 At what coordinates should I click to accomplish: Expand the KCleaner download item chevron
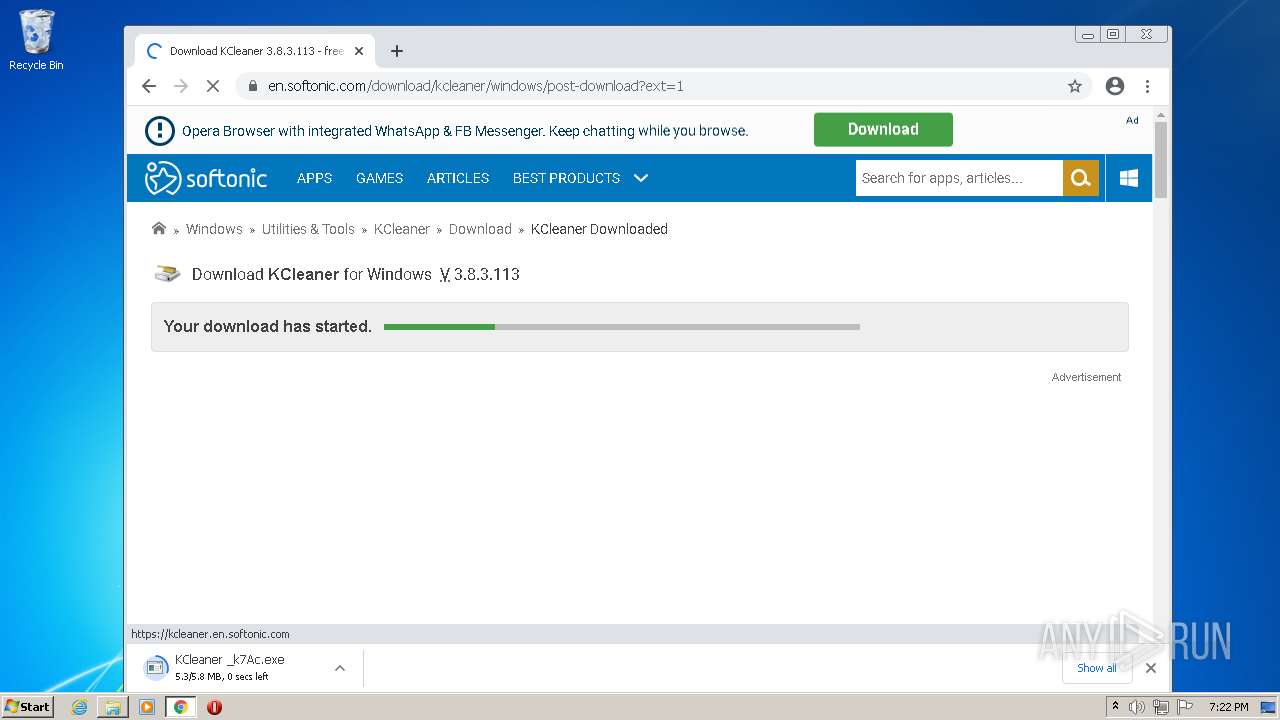(x=340, y=668)
